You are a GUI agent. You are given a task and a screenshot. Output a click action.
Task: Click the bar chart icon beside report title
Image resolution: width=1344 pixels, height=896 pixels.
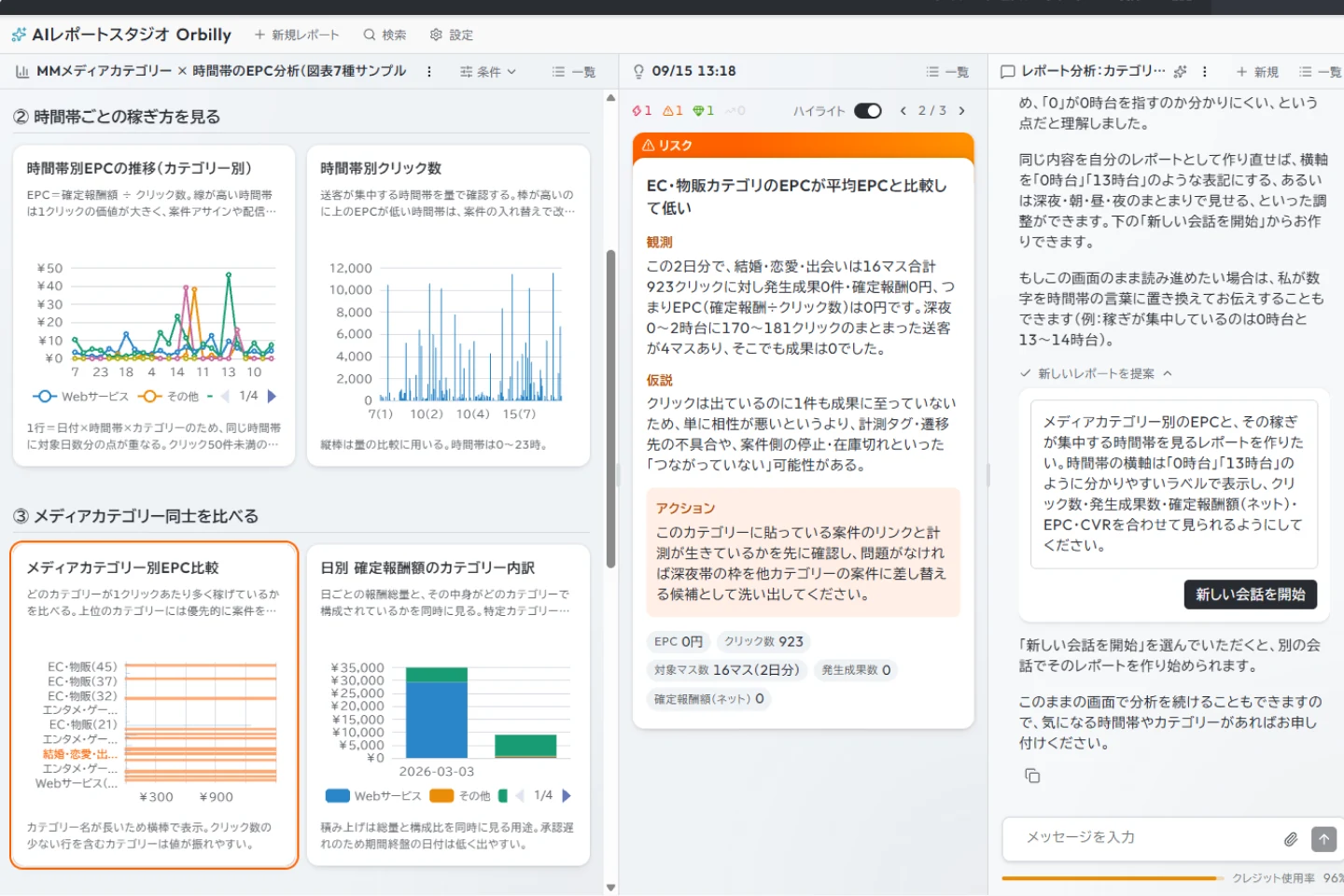click(22, 71)
